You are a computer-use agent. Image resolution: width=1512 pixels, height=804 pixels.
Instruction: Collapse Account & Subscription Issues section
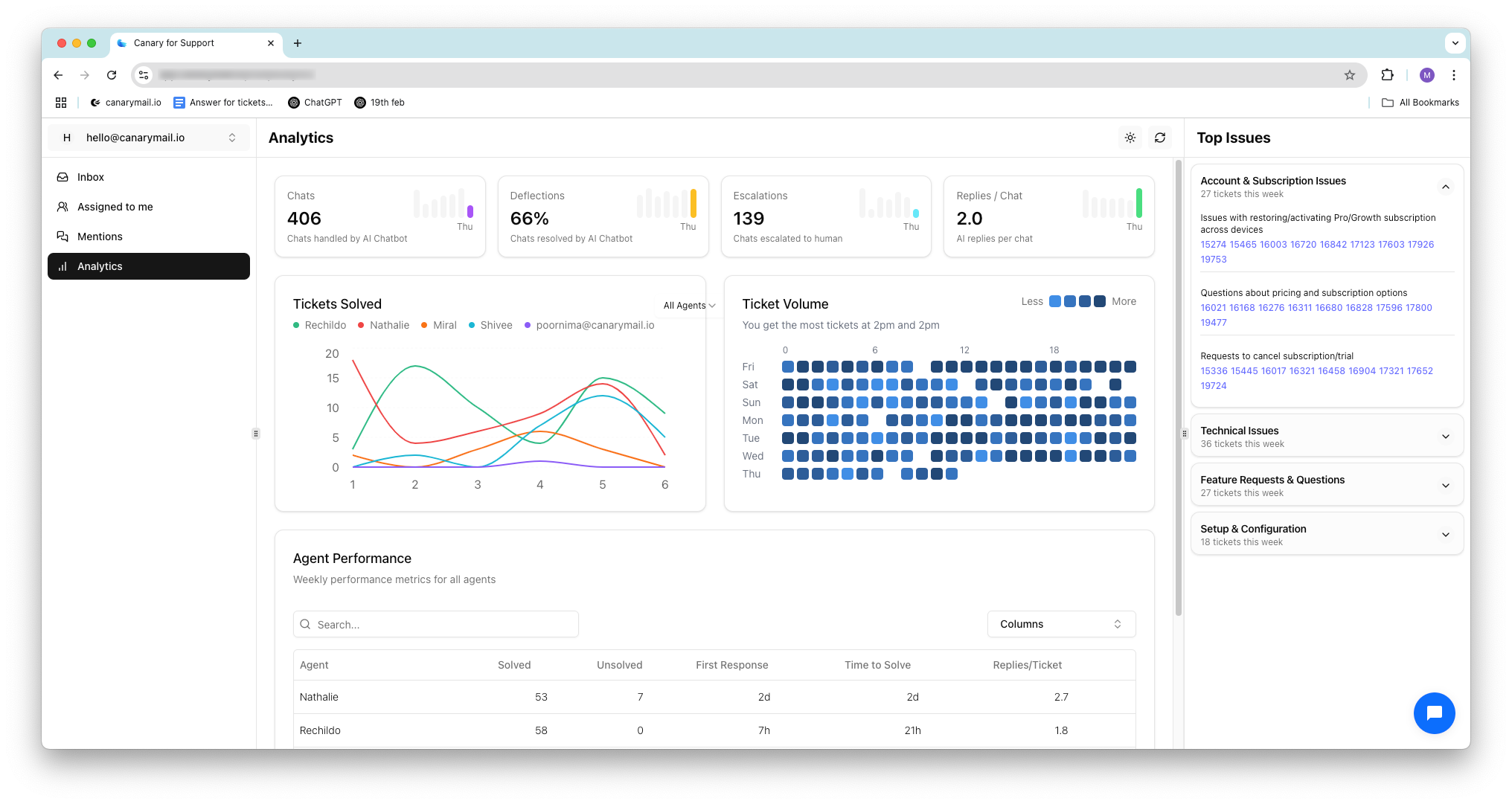coord(1445,187)
